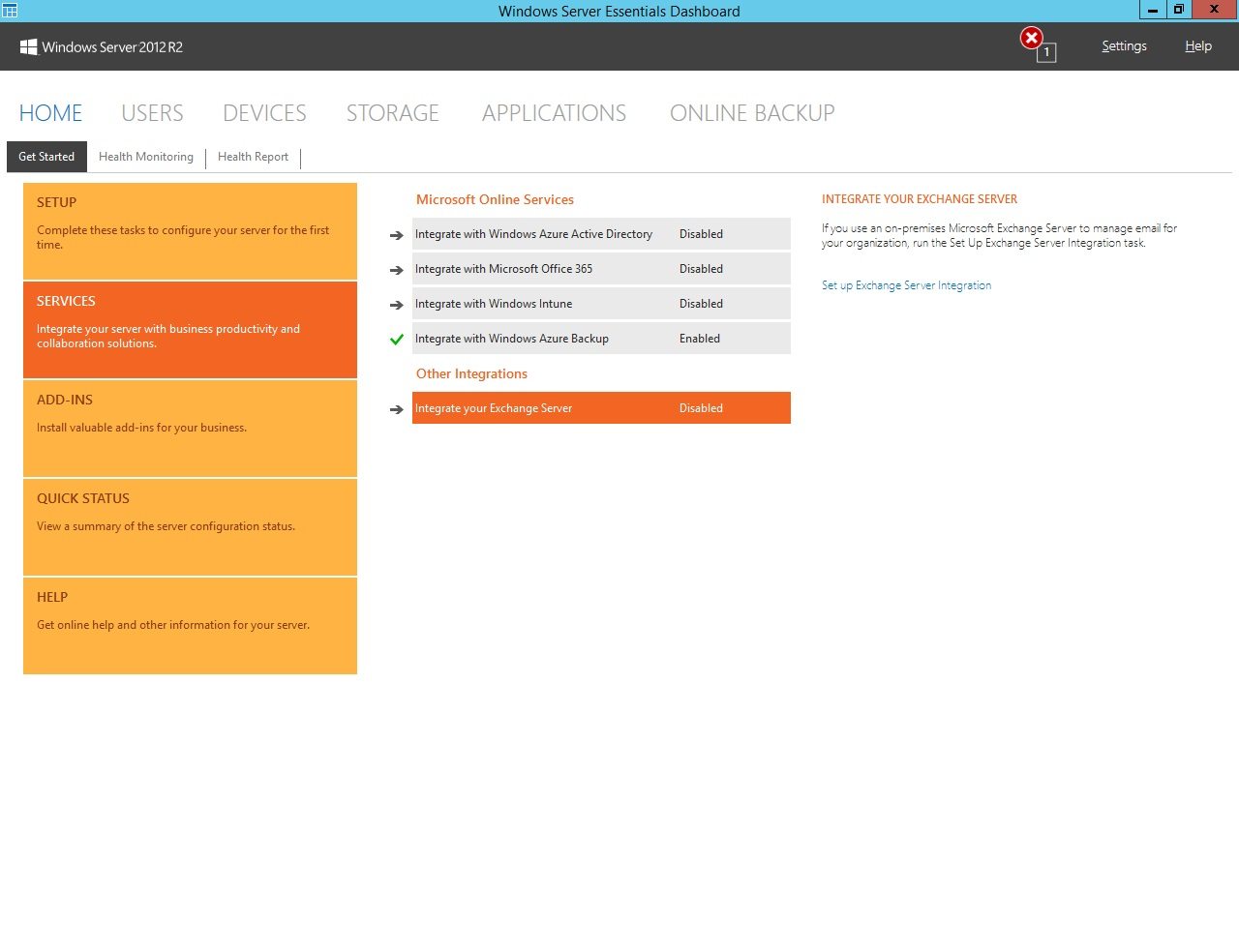Select the SETUP tile
The height and width of the screenshot is (952, 1239).
click(190, 231)
